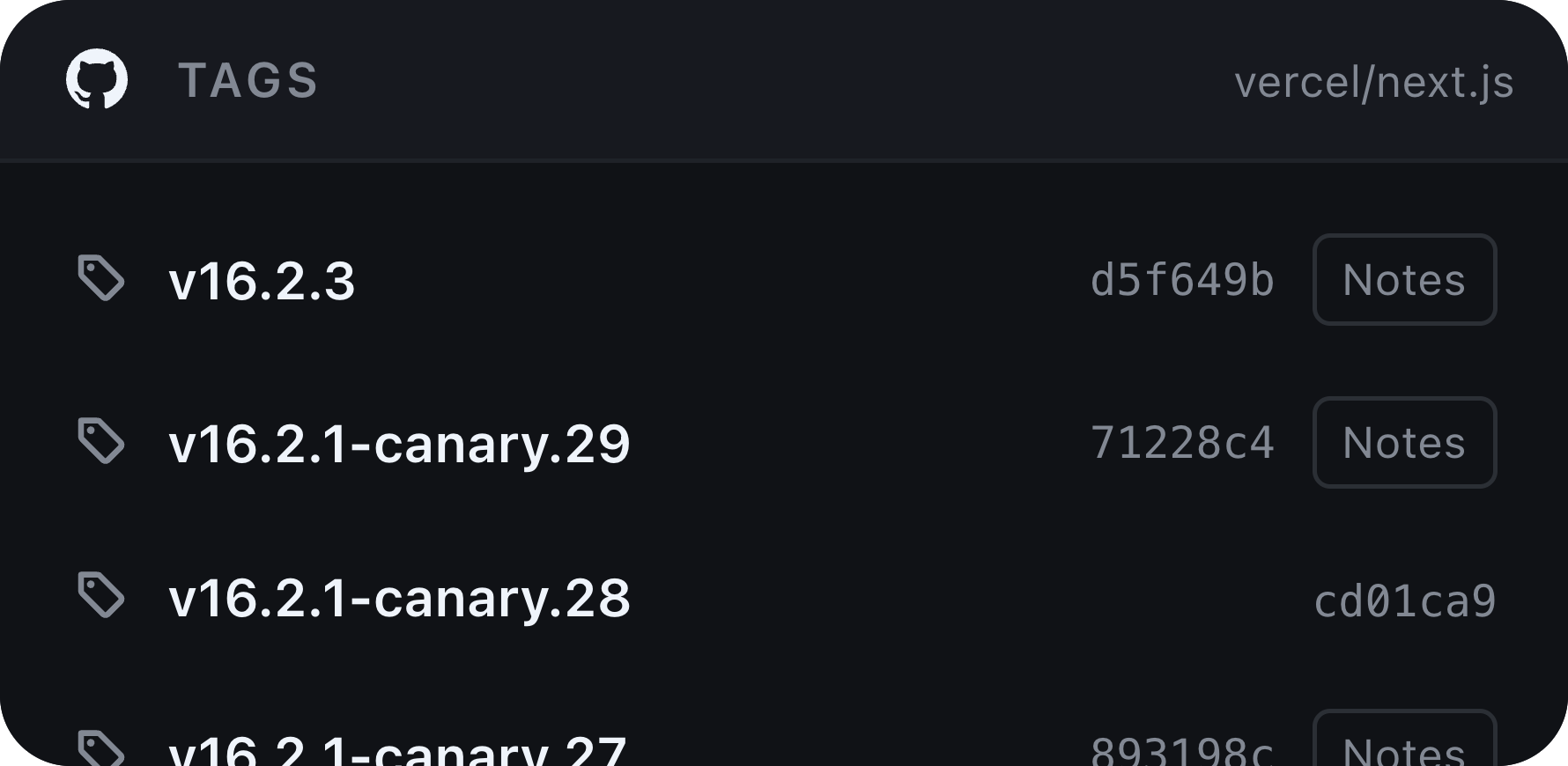
Task: Open Notes for tag v16.2.3
Action: pos(1404,280)
